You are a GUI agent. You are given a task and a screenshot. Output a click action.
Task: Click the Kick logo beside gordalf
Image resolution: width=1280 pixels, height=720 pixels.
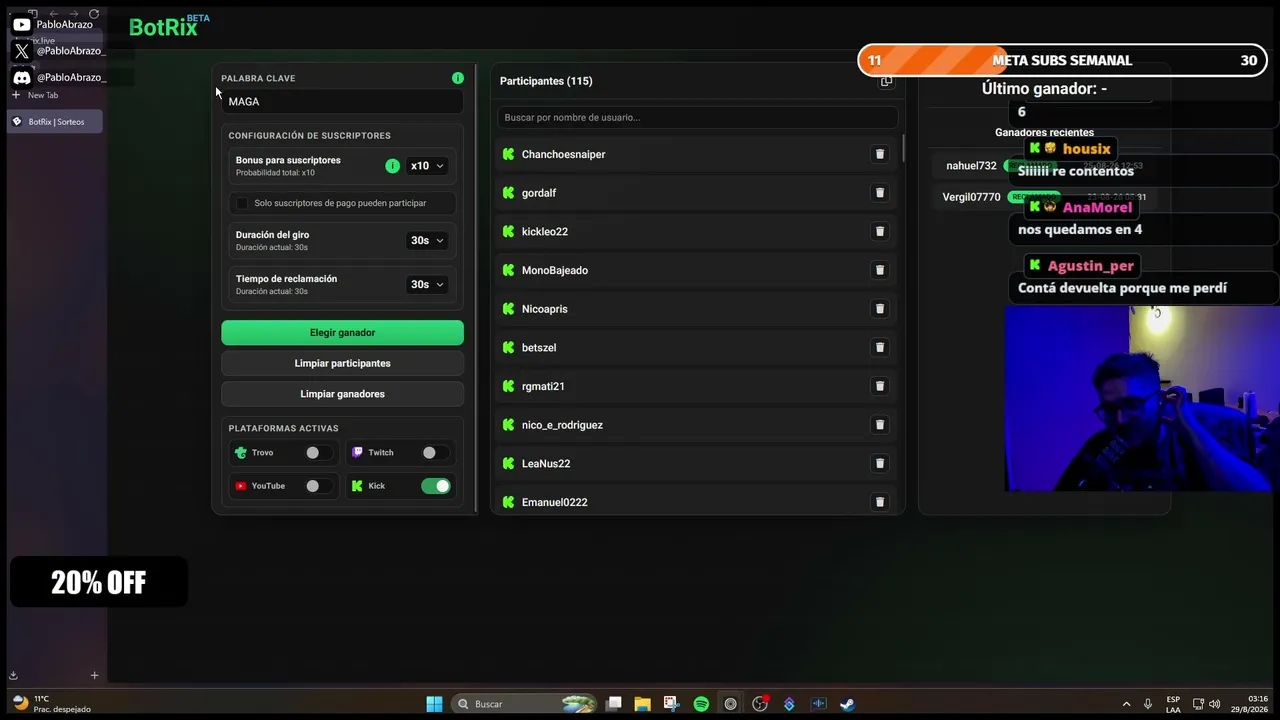tap(508, 193)
